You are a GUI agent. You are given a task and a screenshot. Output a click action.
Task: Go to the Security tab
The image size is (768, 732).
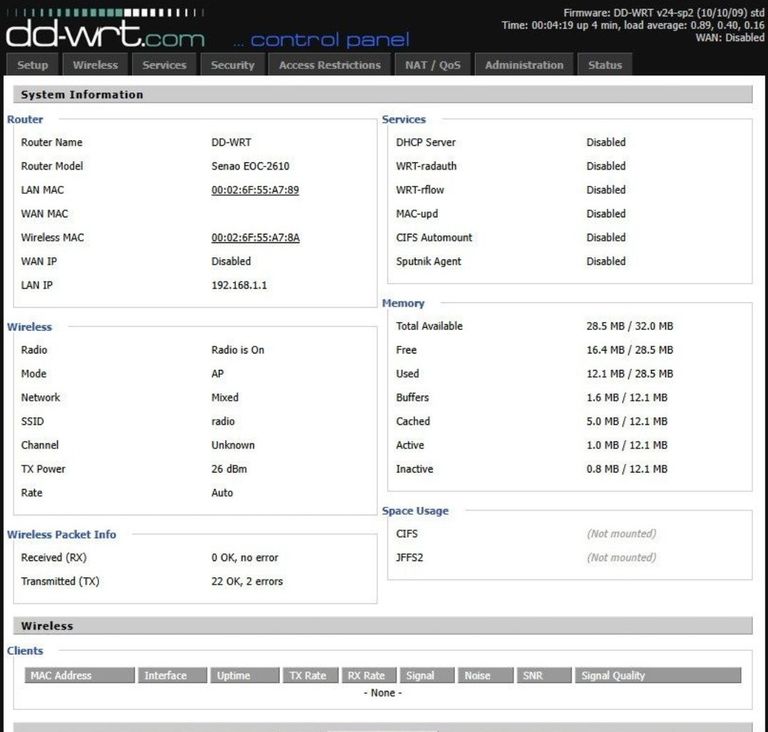[233, 65]
